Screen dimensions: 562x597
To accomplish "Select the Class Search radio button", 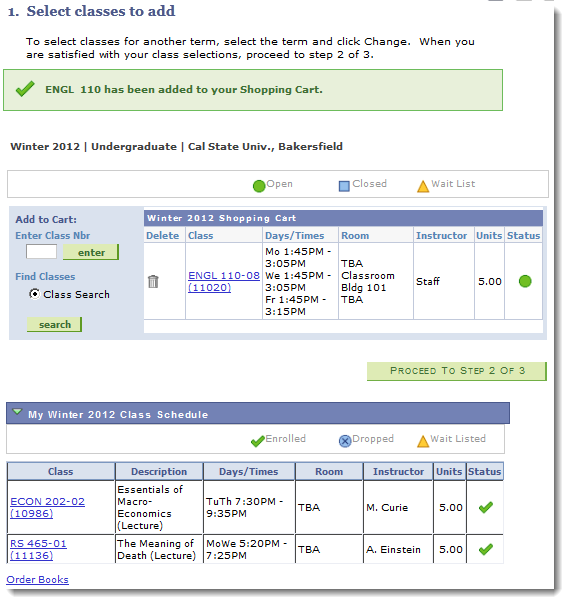I will pos(35,294).
